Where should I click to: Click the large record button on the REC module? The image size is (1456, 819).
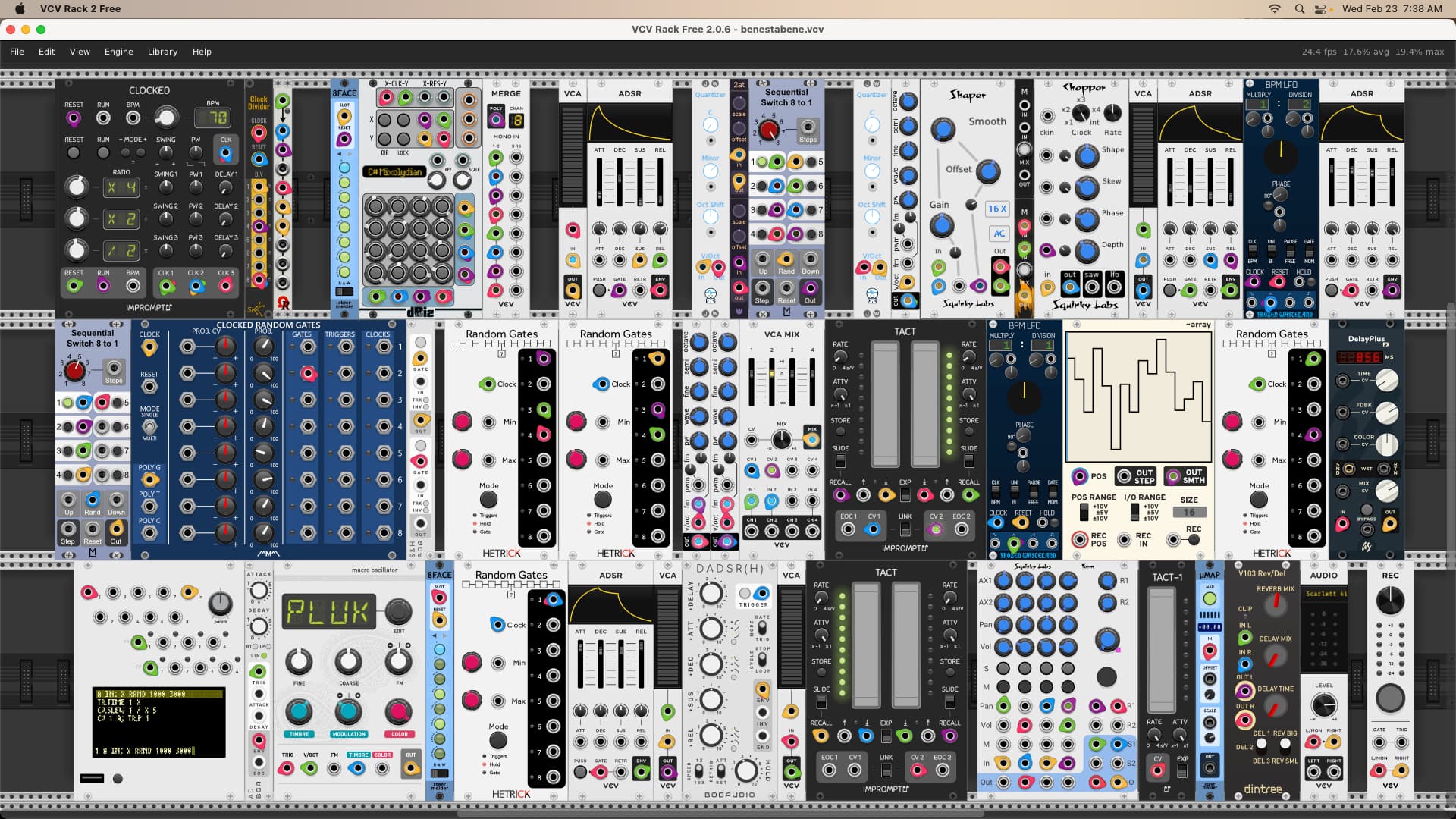(x=1389, y=697)
